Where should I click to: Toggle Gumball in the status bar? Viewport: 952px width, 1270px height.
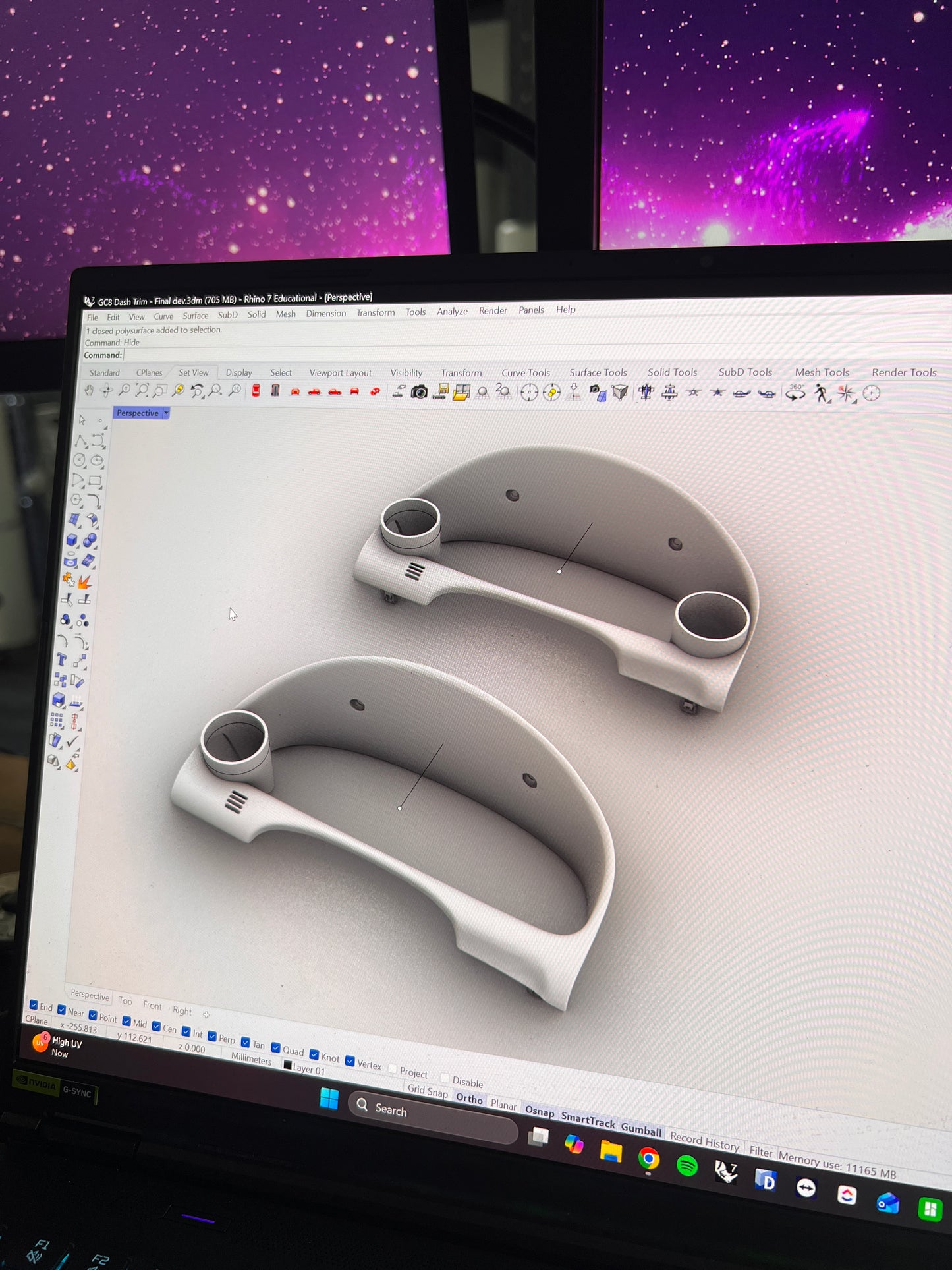pyautogui.click(x=640, y=1129)
